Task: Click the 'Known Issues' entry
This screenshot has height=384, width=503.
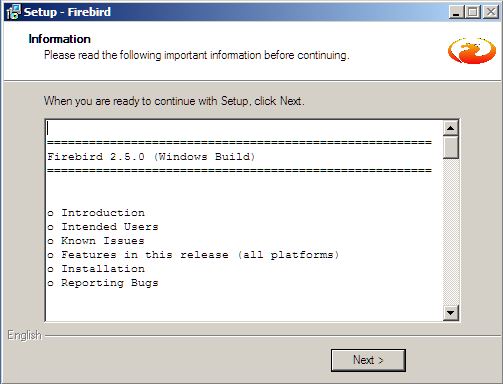Action: coord(103,241)
